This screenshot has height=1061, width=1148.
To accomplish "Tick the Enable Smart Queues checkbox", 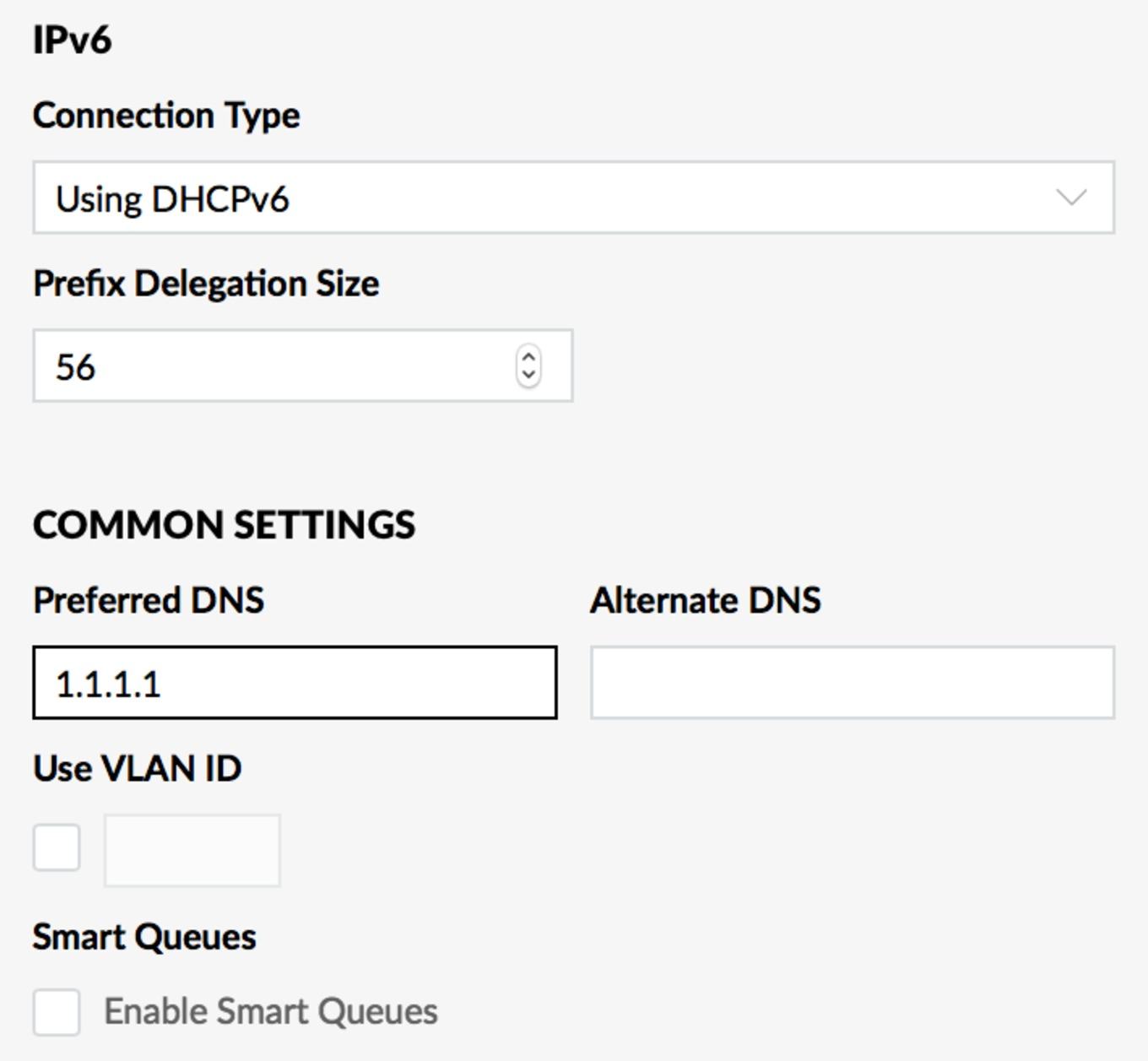I will coord(57,1012).
